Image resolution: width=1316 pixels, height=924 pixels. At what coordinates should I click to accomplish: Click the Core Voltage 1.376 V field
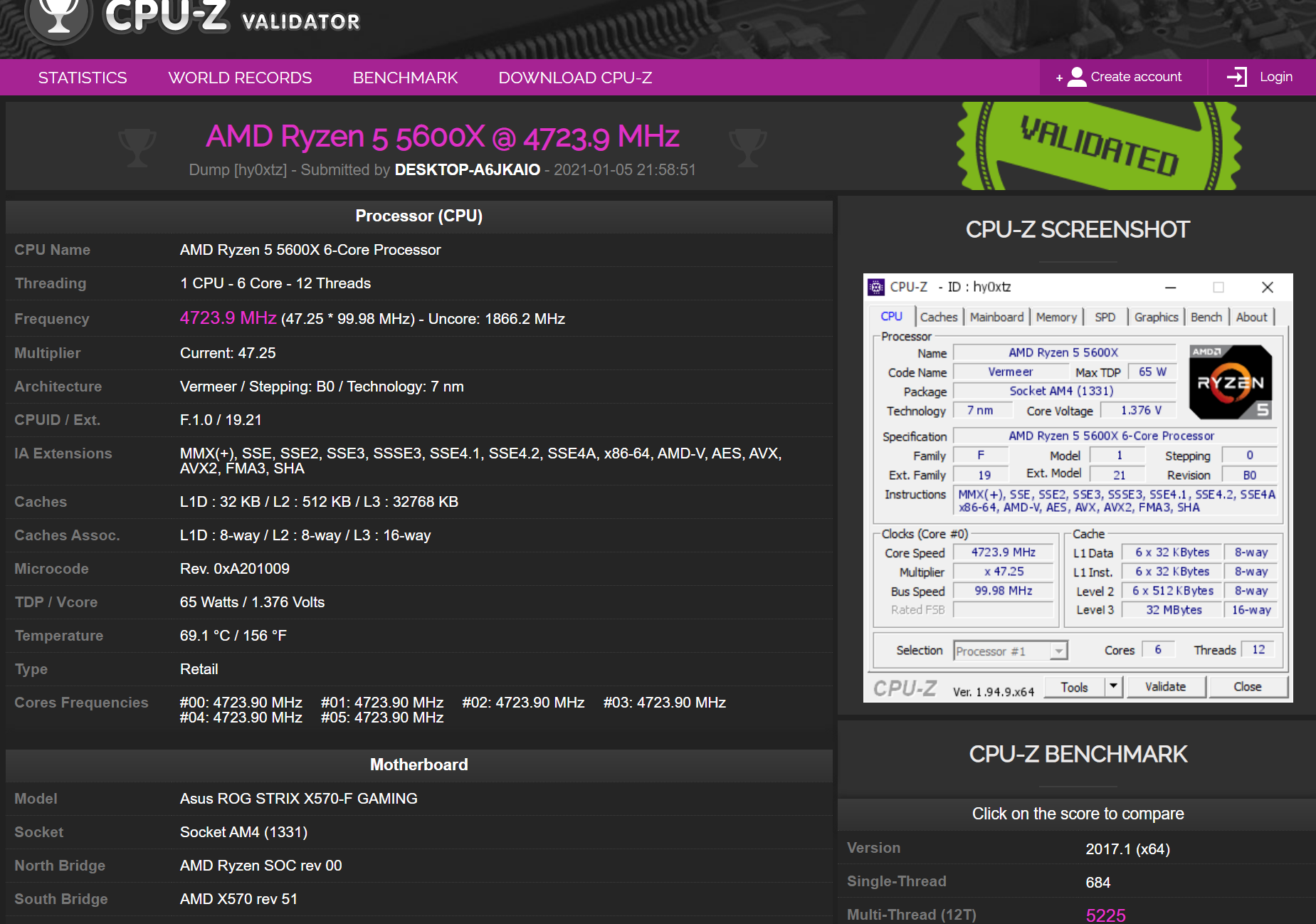(x=1140, y=410)
